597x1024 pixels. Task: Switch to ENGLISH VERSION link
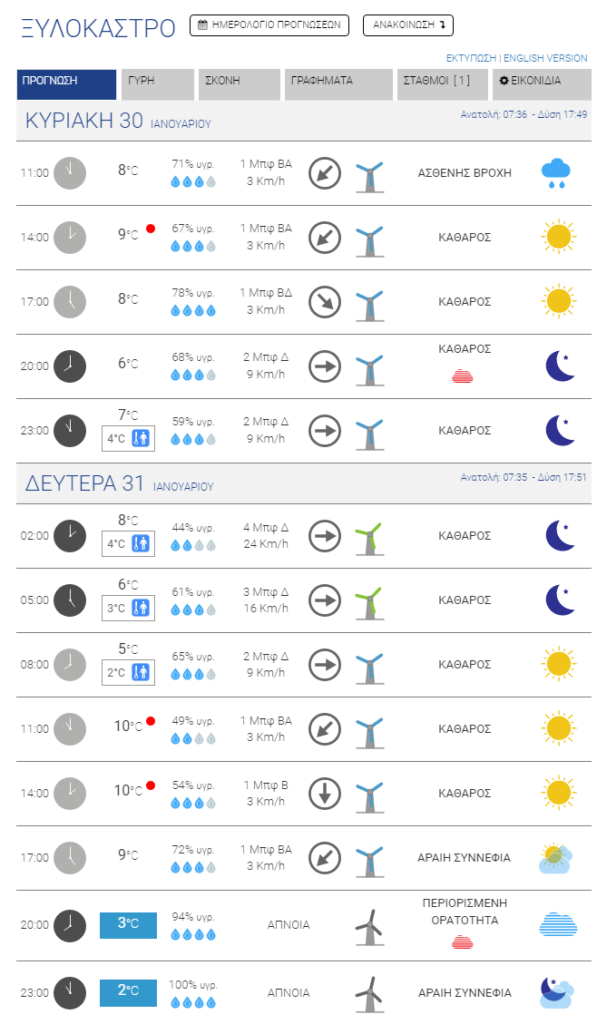(x=545, y=58)
